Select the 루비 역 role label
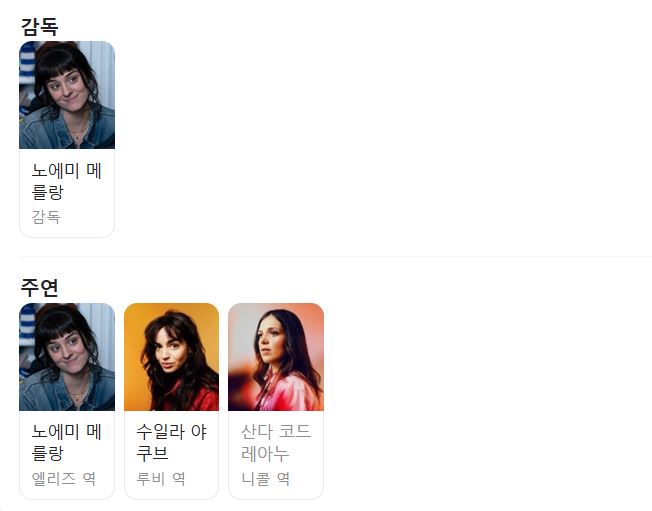652x511 pixels. click(161, 479)
